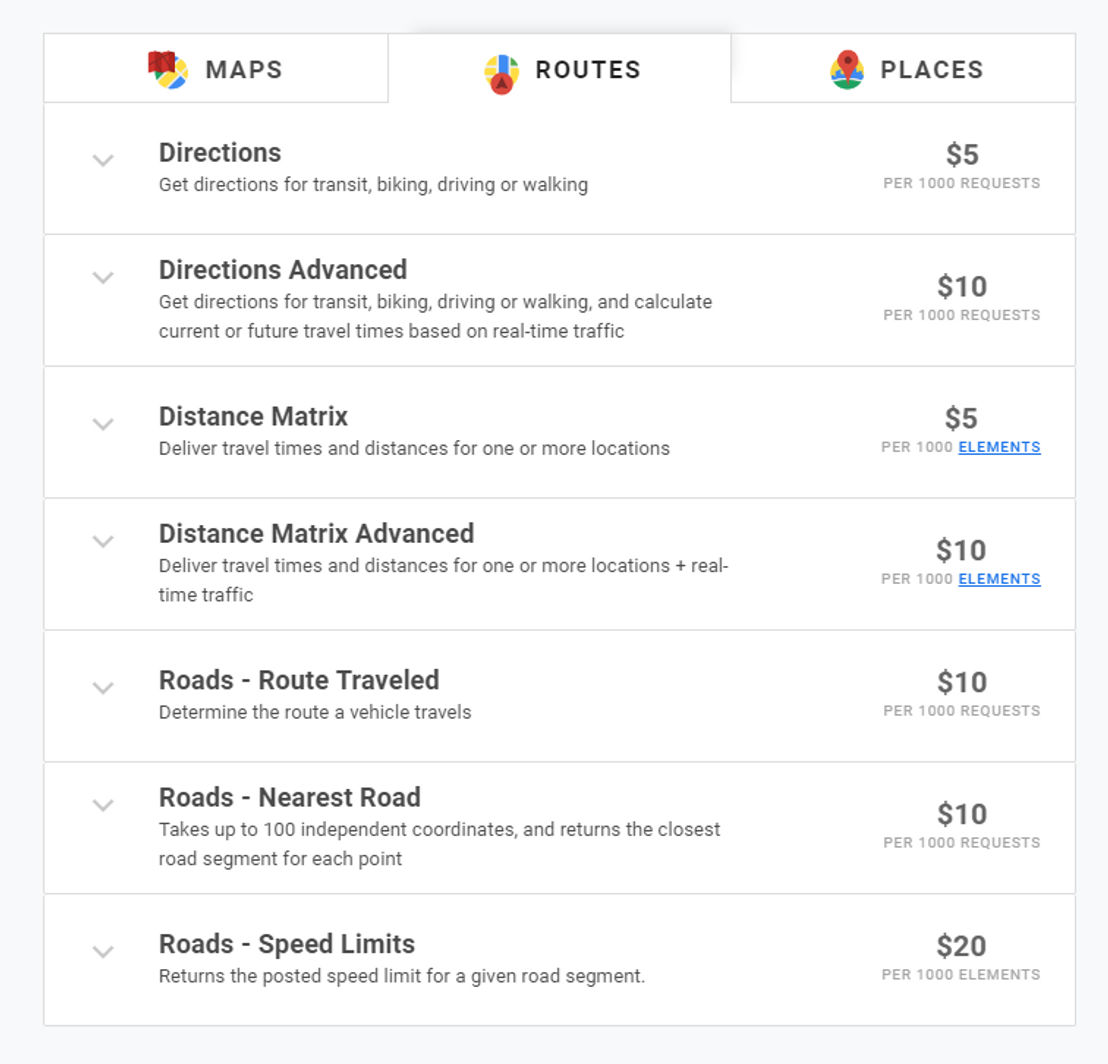Screen dimensions: 1108x1064
Task: Expand Roads - Speed Limits chevron
Action: [x=103, y=952]
